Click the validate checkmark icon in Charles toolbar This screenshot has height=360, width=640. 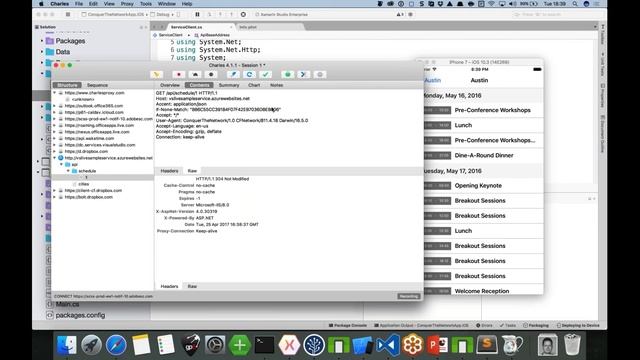[x=265, y=74]
